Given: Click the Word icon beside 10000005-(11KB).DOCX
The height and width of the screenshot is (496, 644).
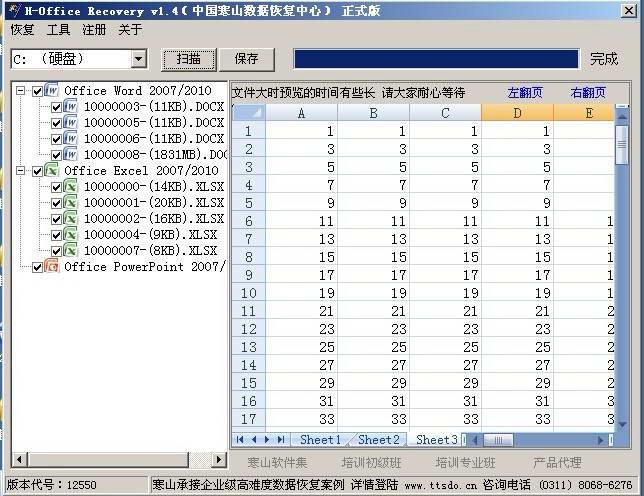Looking at the screenshot, I should click(71, 122).
